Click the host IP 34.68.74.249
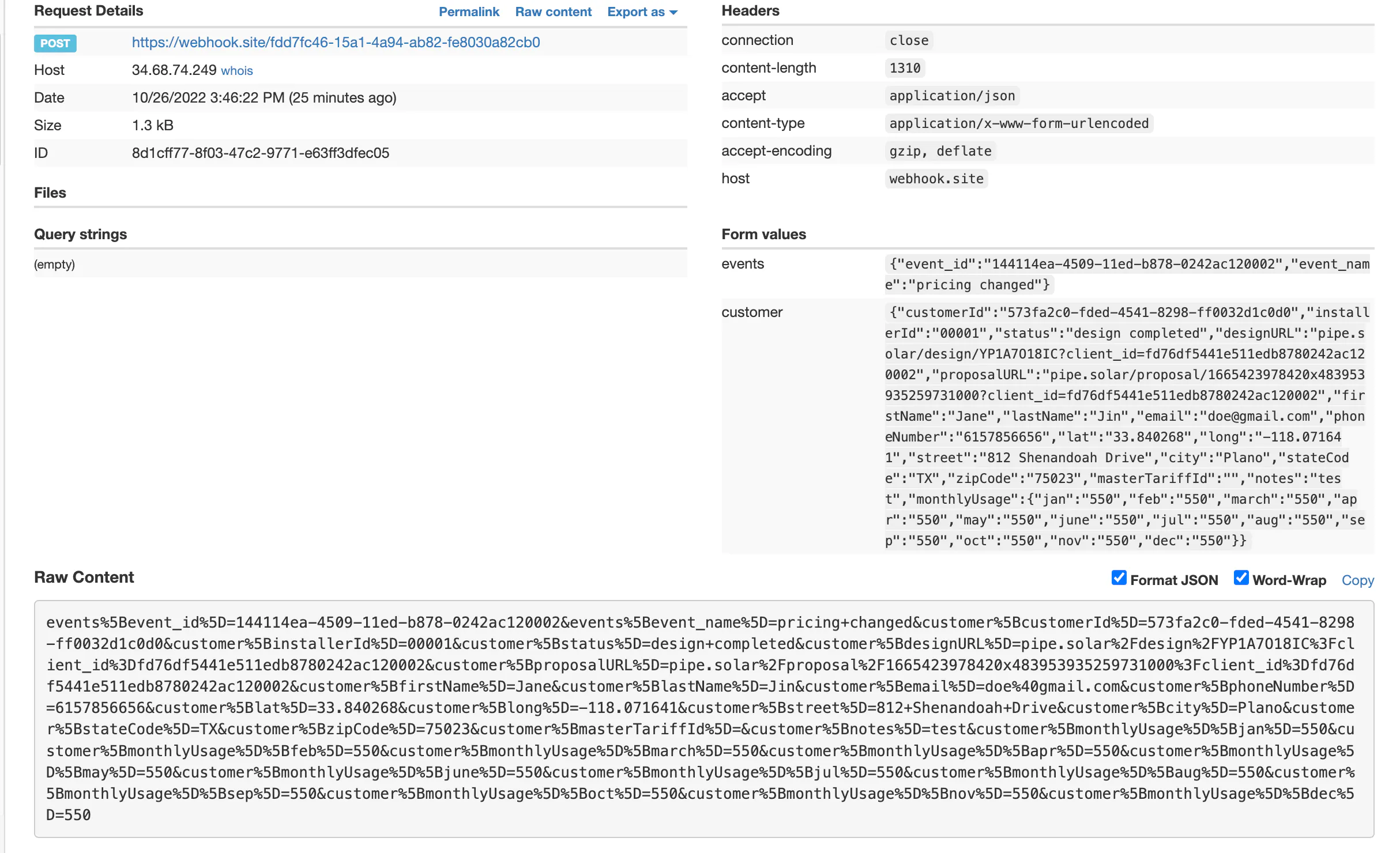The width and height of the screenshot is (1400, 853). [x=174, y=70]
